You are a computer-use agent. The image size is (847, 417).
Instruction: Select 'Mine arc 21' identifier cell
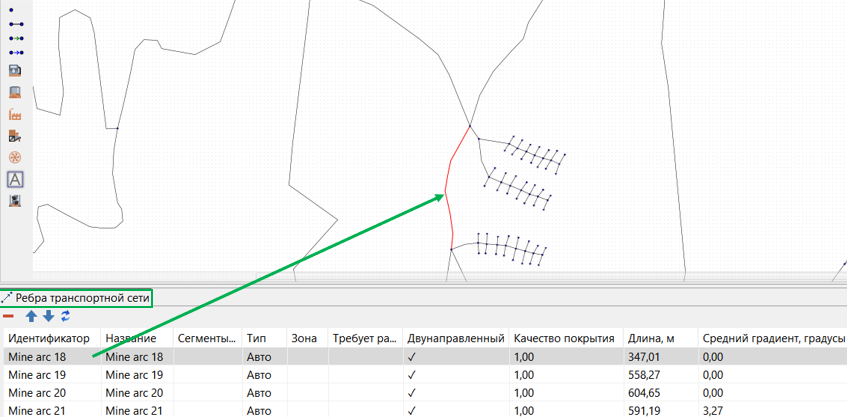point(52,411)
